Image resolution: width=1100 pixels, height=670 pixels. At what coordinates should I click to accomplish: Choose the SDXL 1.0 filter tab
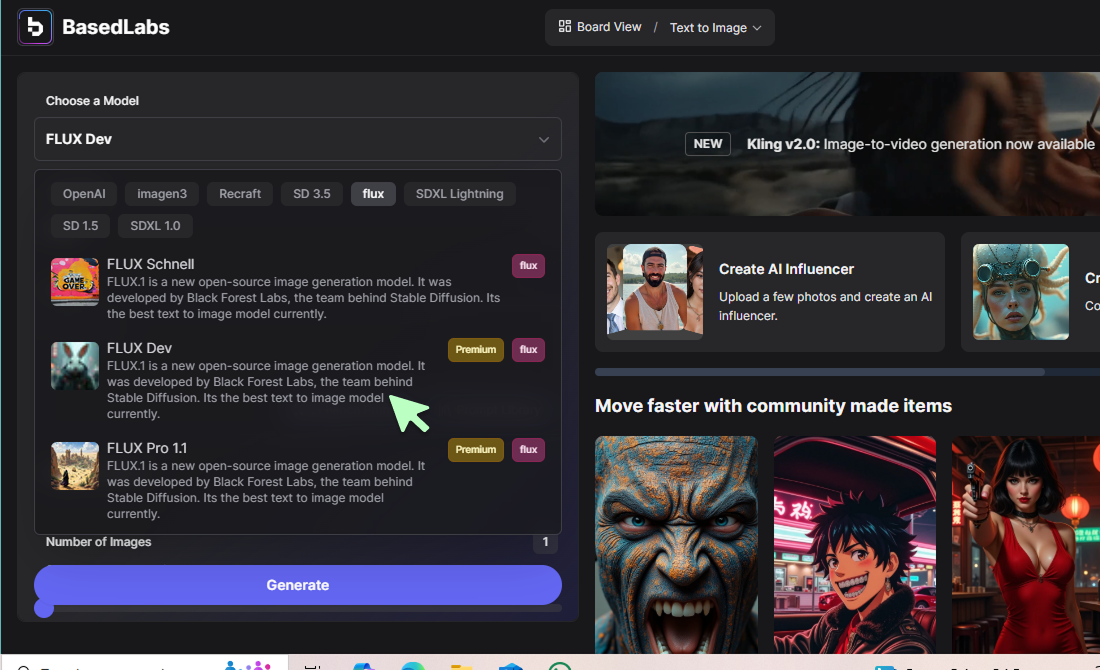click(155, 226)
